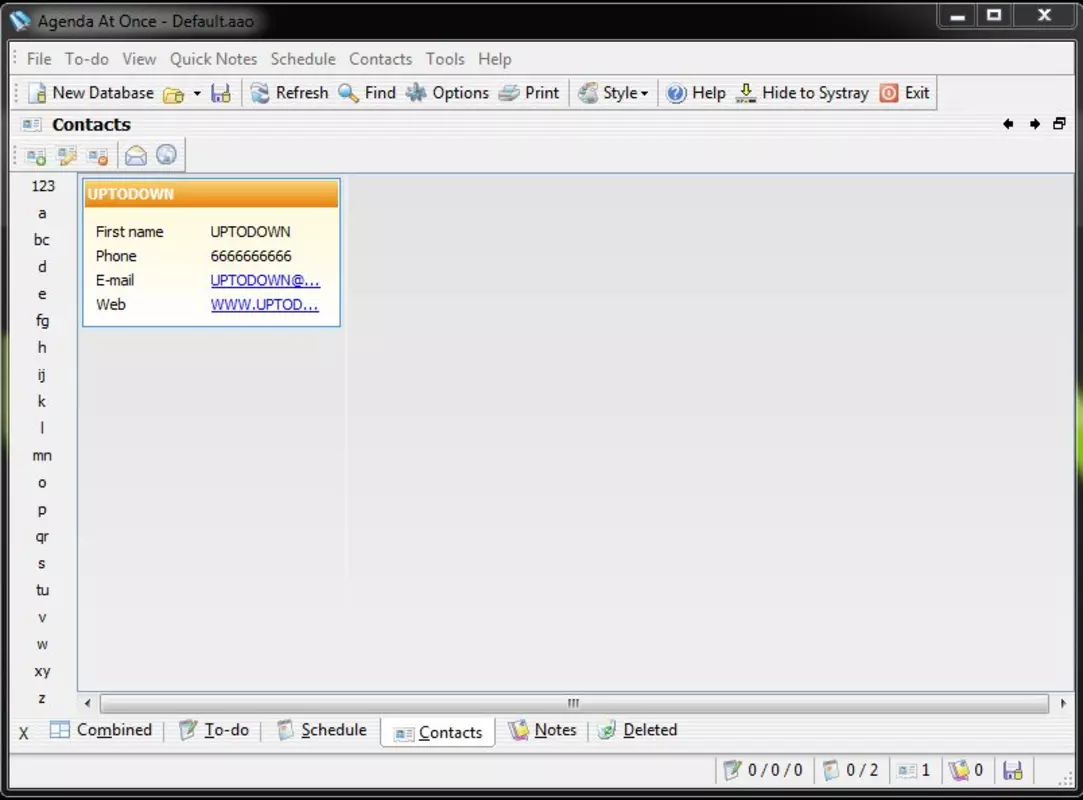
Task: Open Options from the toolbar
Action: tap(448, 93)
